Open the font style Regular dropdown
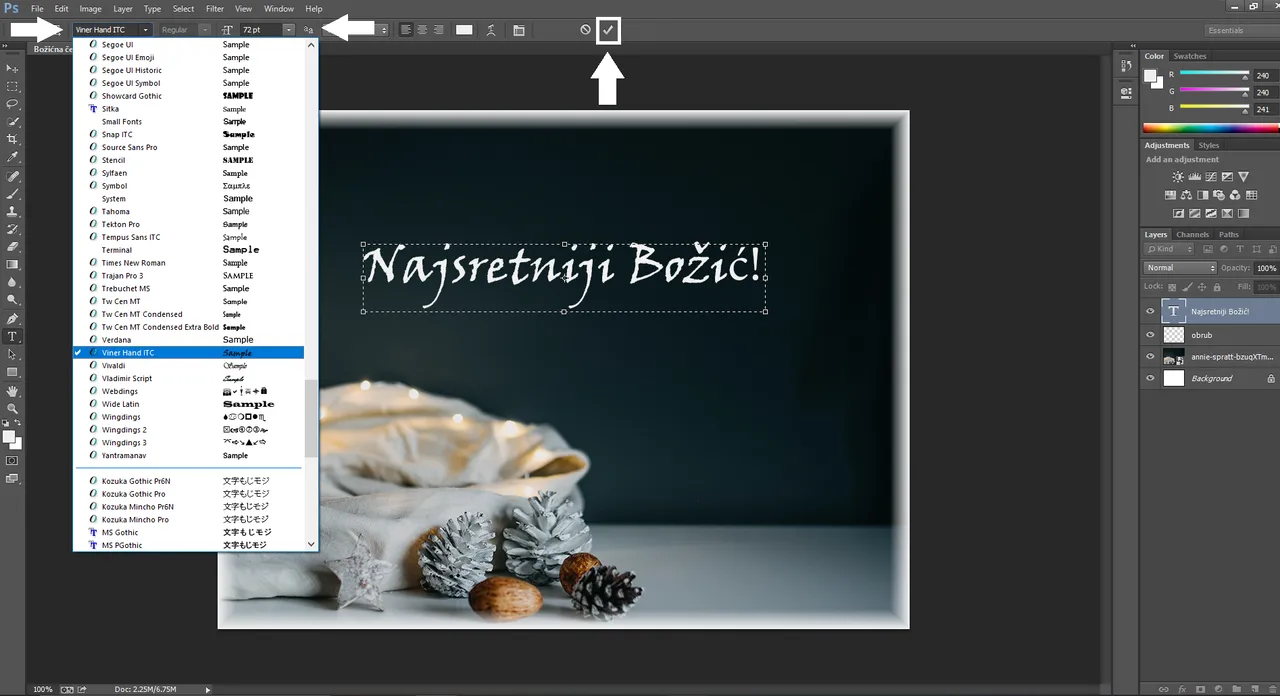This screenshot has width=1280, height=696. click(204, 30)
